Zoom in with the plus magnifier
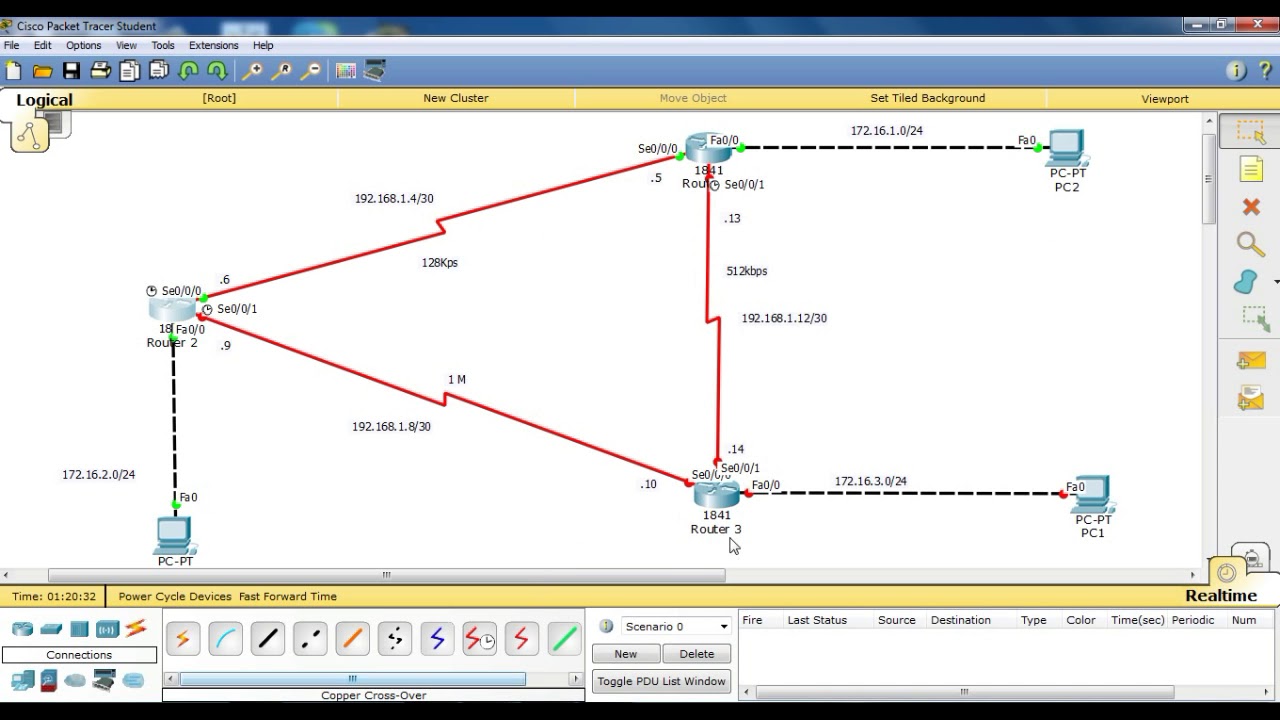Screen dimensions: 1280x720 (253, 71)
